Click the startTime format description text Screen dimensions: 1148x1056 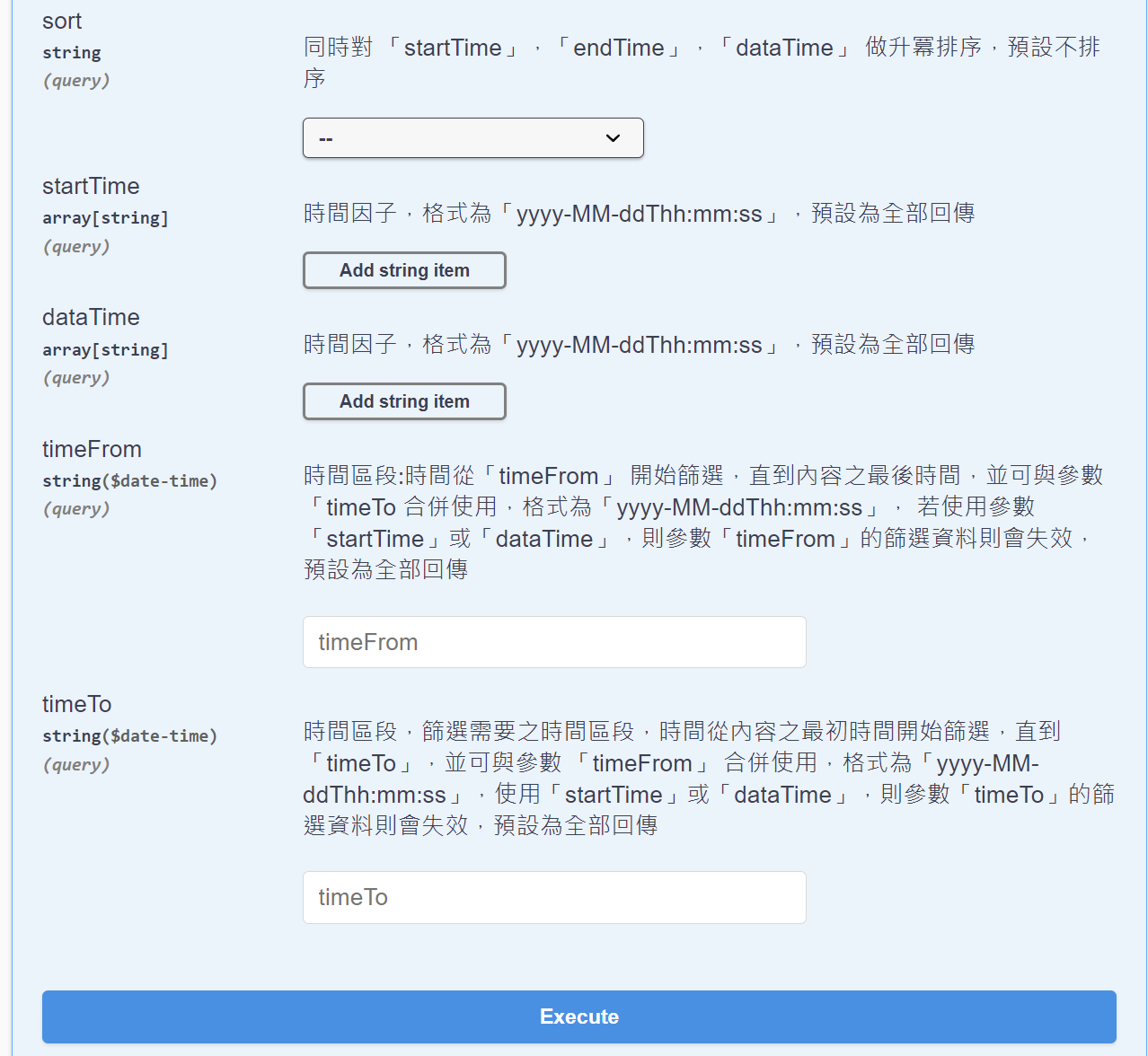point(639,214)
